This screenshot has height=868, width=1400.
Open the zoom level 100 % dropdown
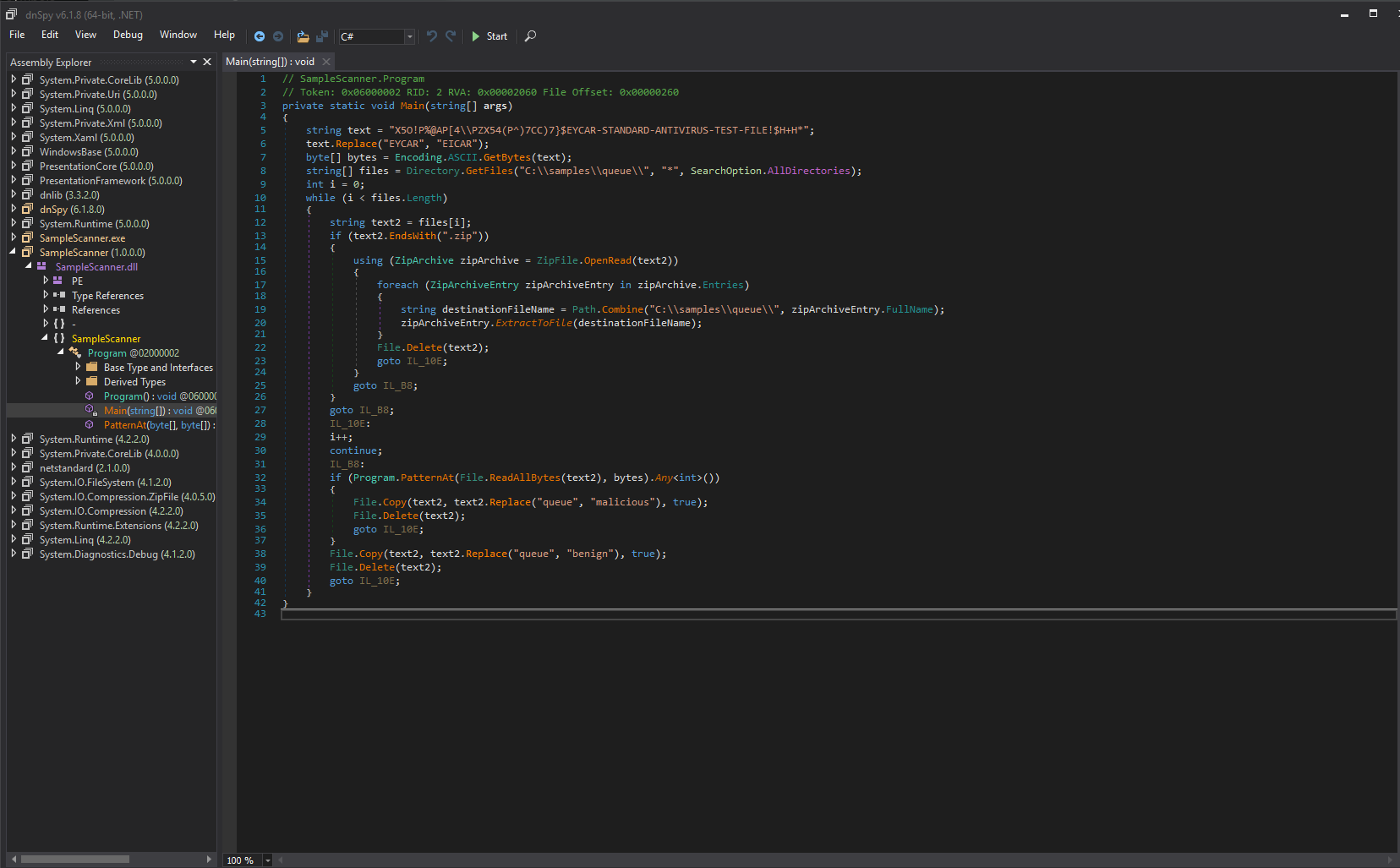(x=268, y=860)
